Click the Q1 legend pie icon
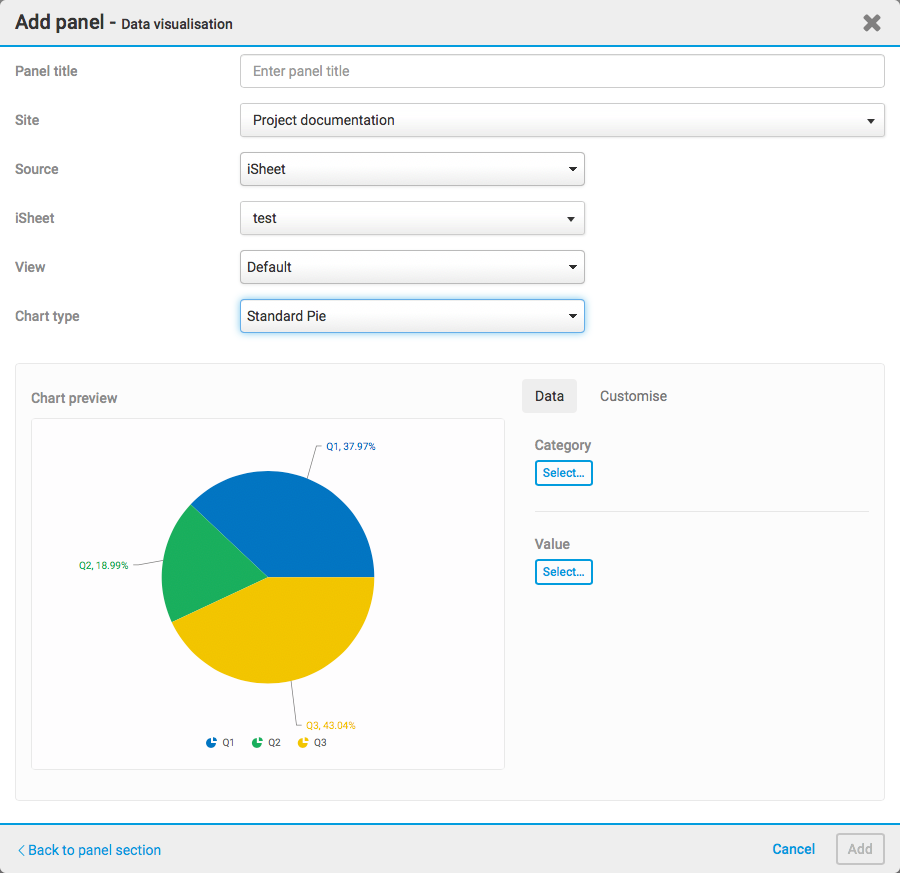 [x=211, y=743]
